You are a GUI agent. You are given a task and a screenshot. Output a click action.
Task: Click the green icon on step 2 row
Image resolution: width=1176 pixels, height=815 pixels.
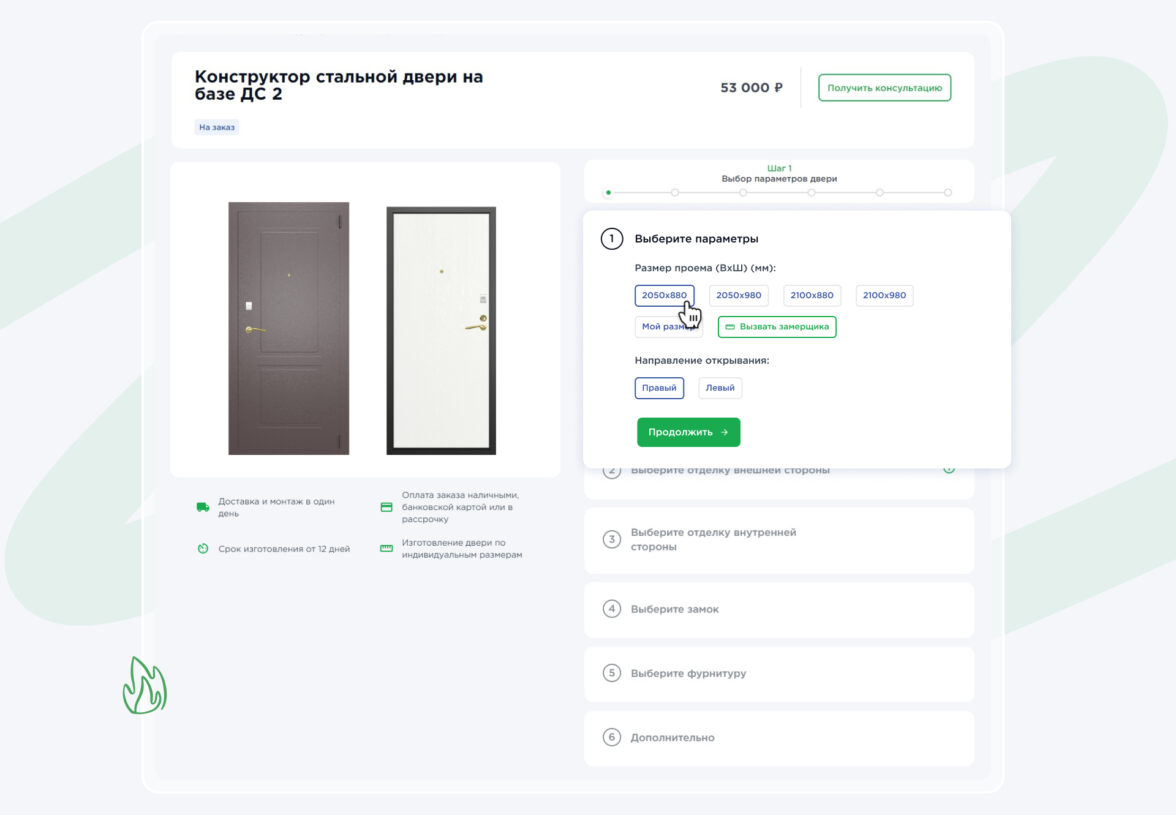click(x=949, y=468)
